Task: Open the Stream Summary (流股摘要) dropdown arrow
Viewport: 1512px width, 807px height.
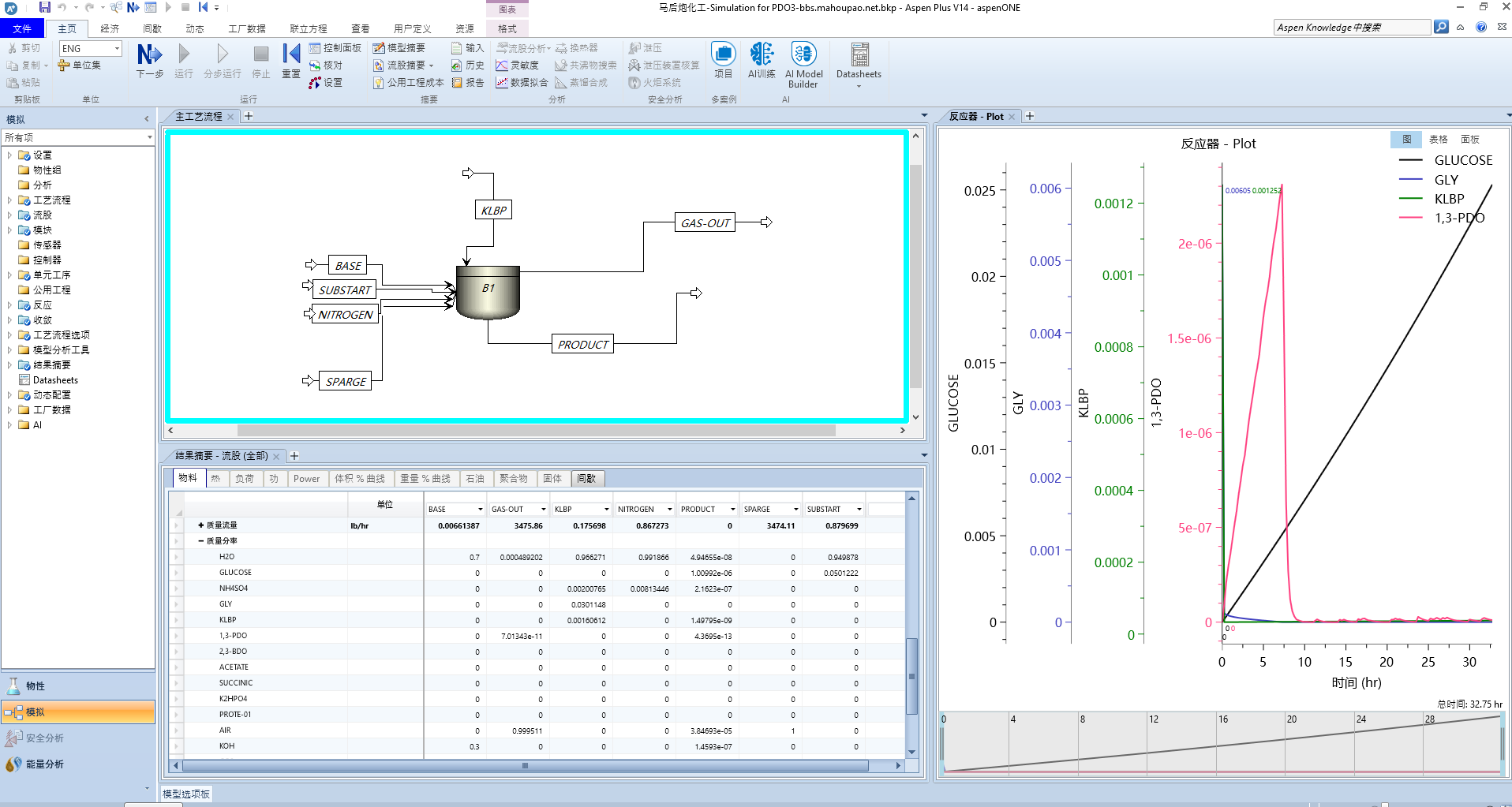Action: coord(431,65)
